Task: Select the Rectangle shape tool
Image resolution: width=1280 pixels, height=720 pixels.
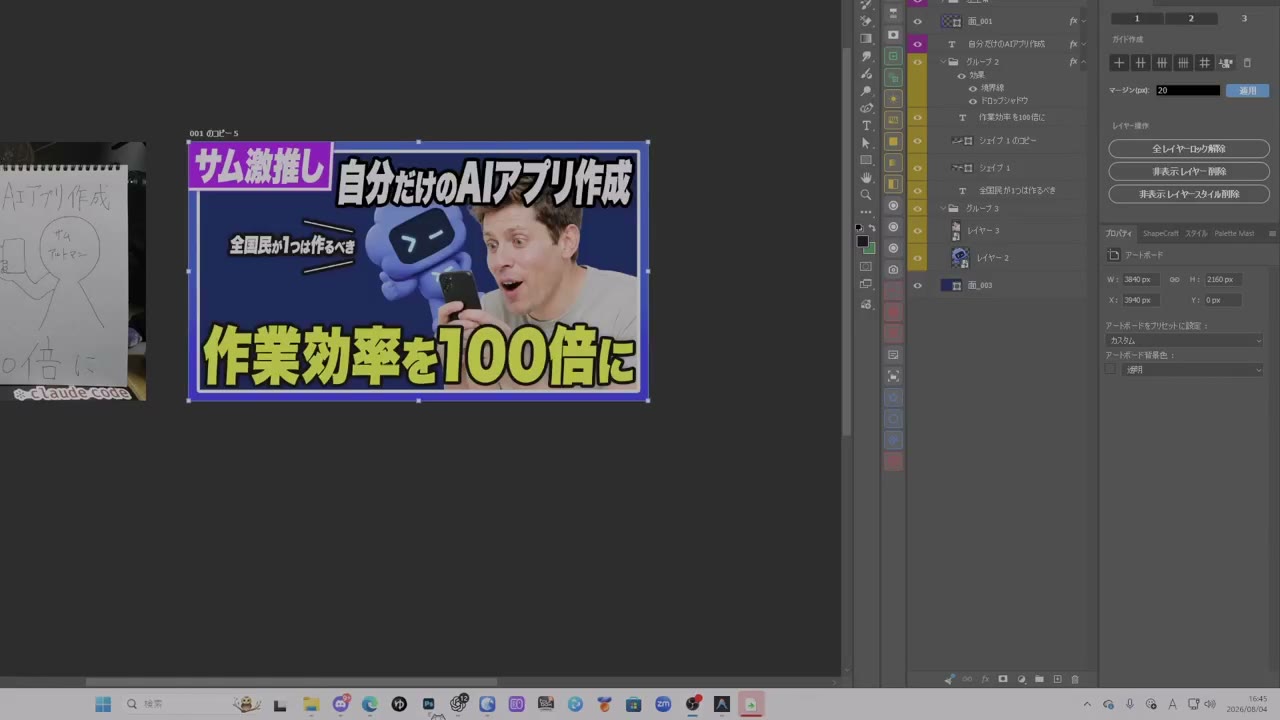Action: click(866, 160)
